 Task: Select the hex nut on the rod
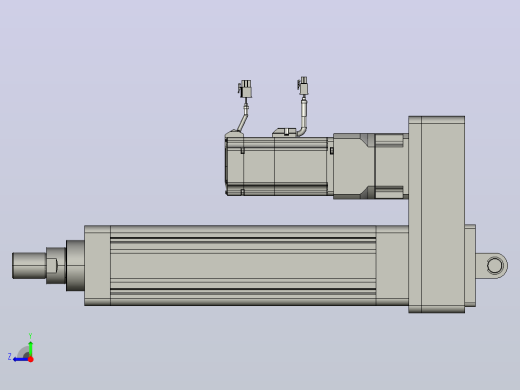pyautogui.click(x=56, y=266)
